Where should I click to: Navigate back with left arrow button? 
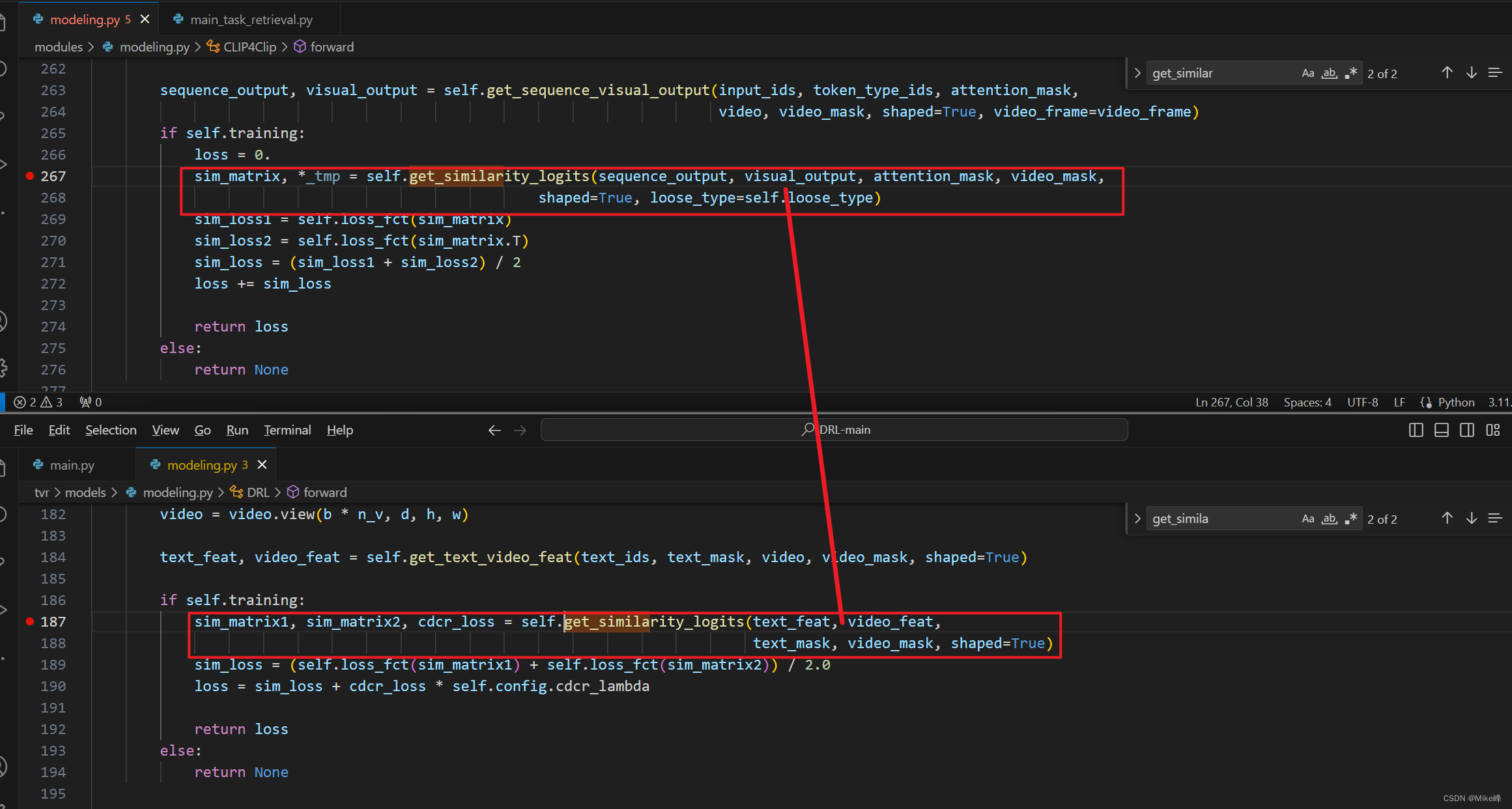(494, 430)
